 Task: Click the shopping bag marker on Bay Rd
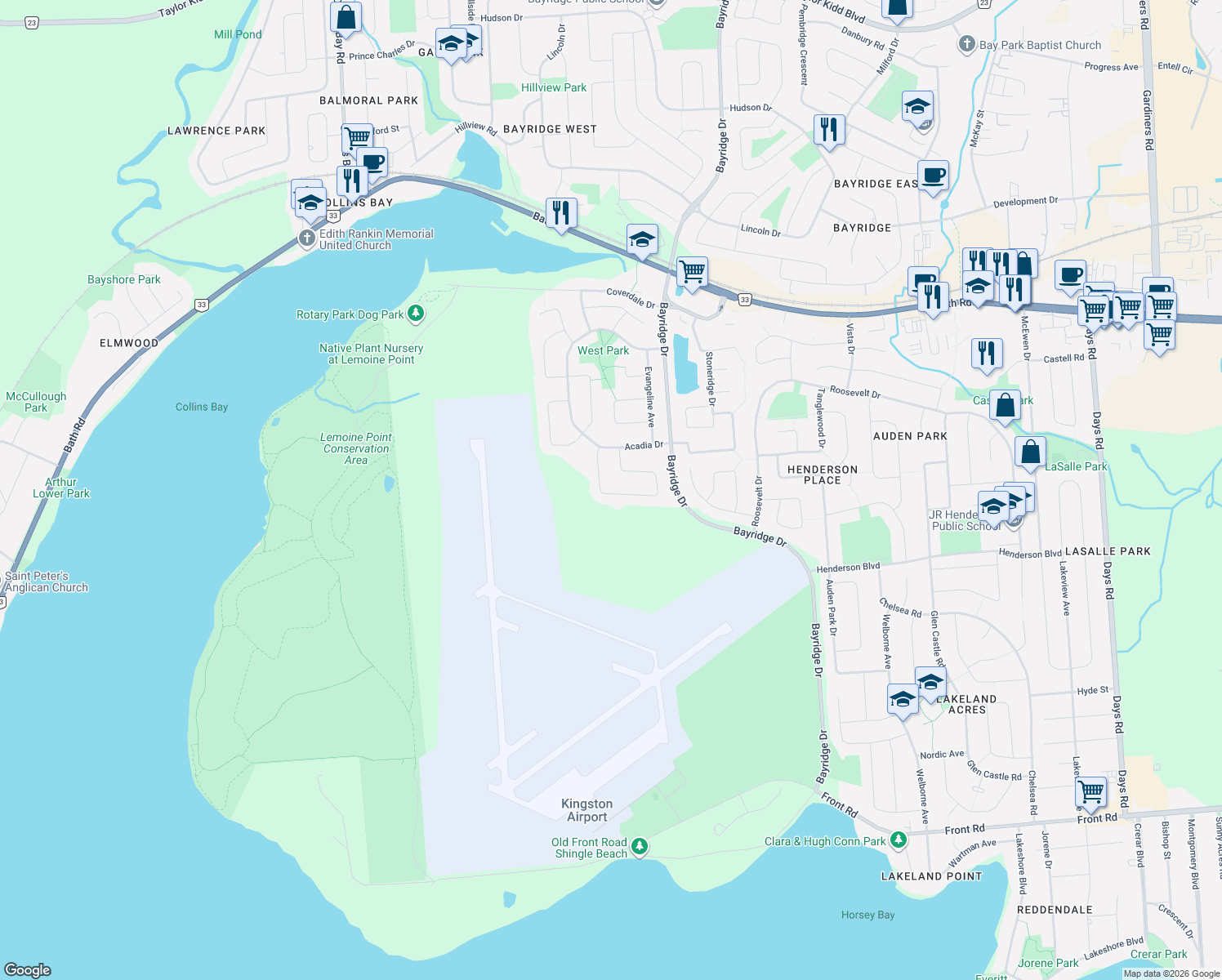(x=346, y=17)
